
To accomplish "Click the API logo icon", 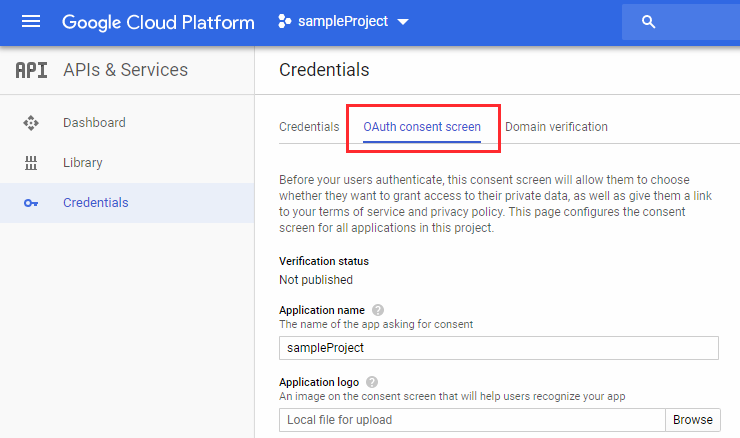I will 31,70.
